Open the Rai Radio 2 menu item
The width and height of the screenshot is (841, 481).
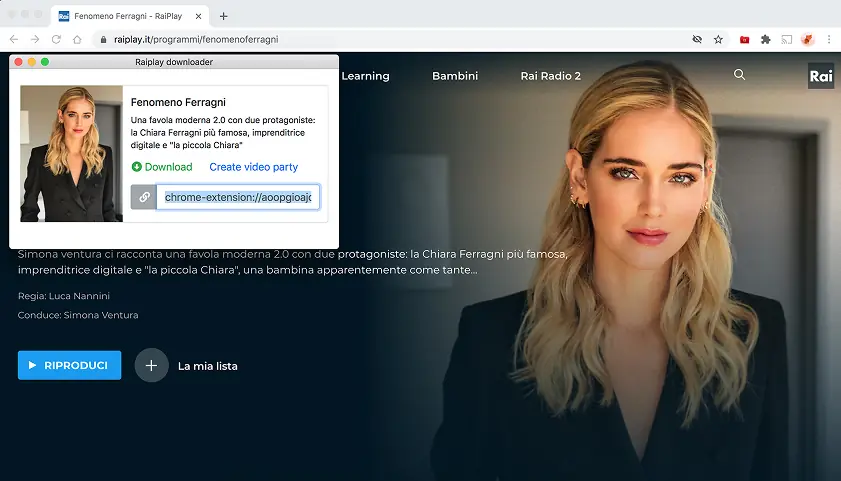tap(550, 76)
